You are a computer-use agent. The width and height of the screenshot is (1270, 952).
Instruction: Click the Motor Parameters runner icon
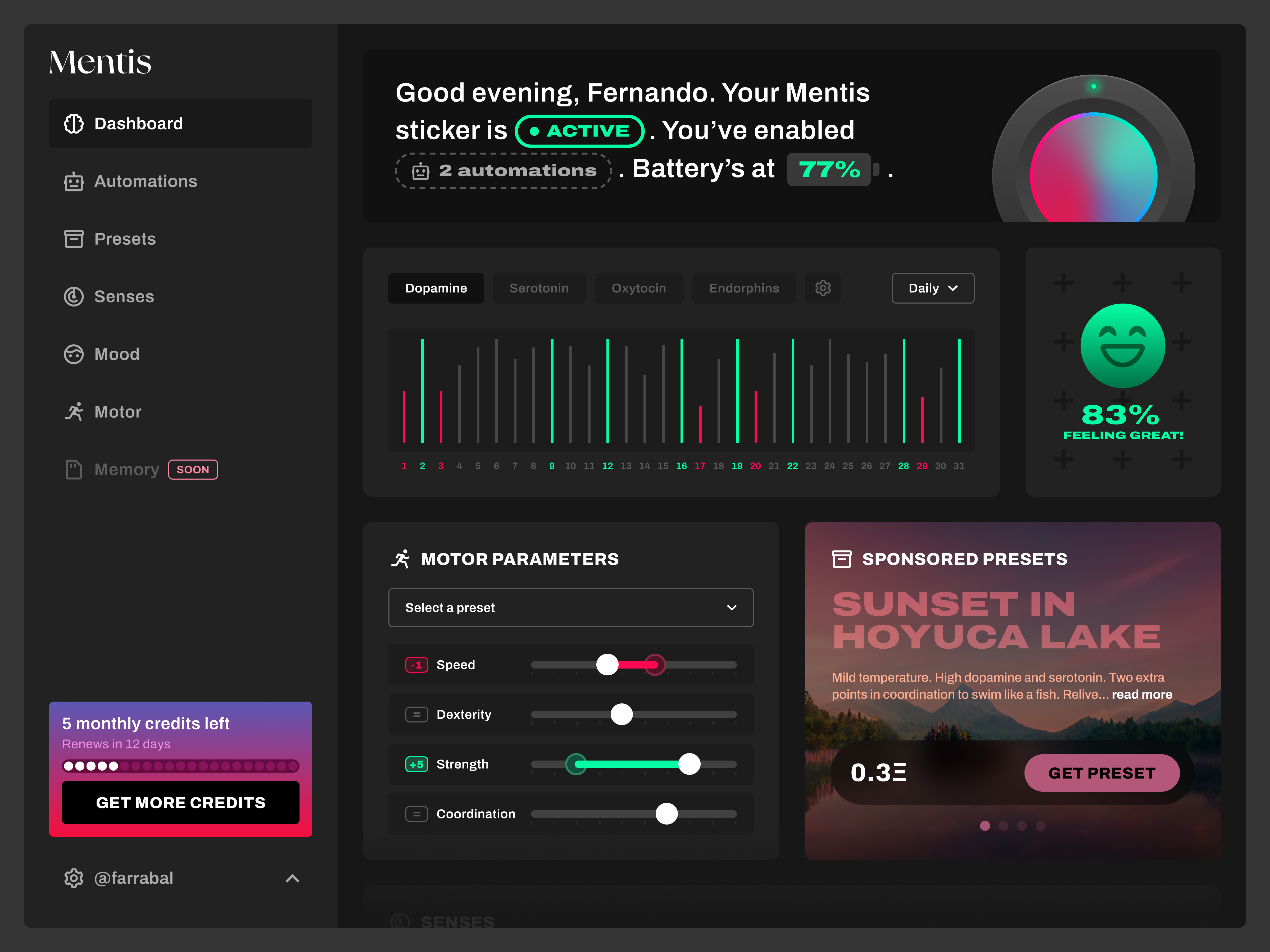tap(402, 558)
